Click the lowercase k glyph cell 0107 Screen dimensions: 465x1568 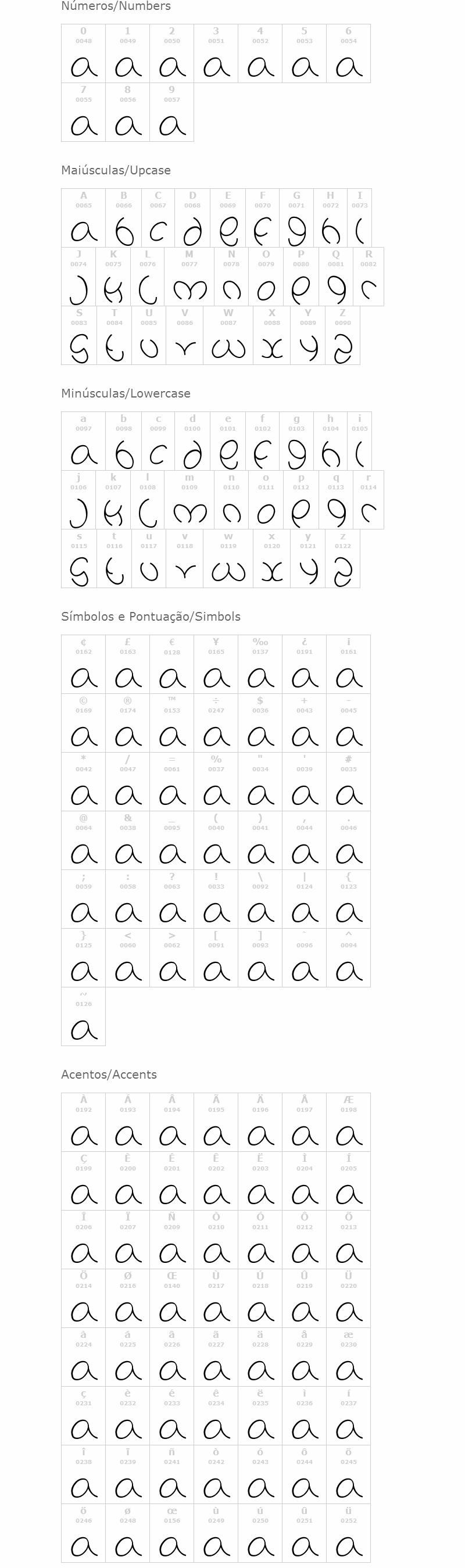(x=113, y=500)
